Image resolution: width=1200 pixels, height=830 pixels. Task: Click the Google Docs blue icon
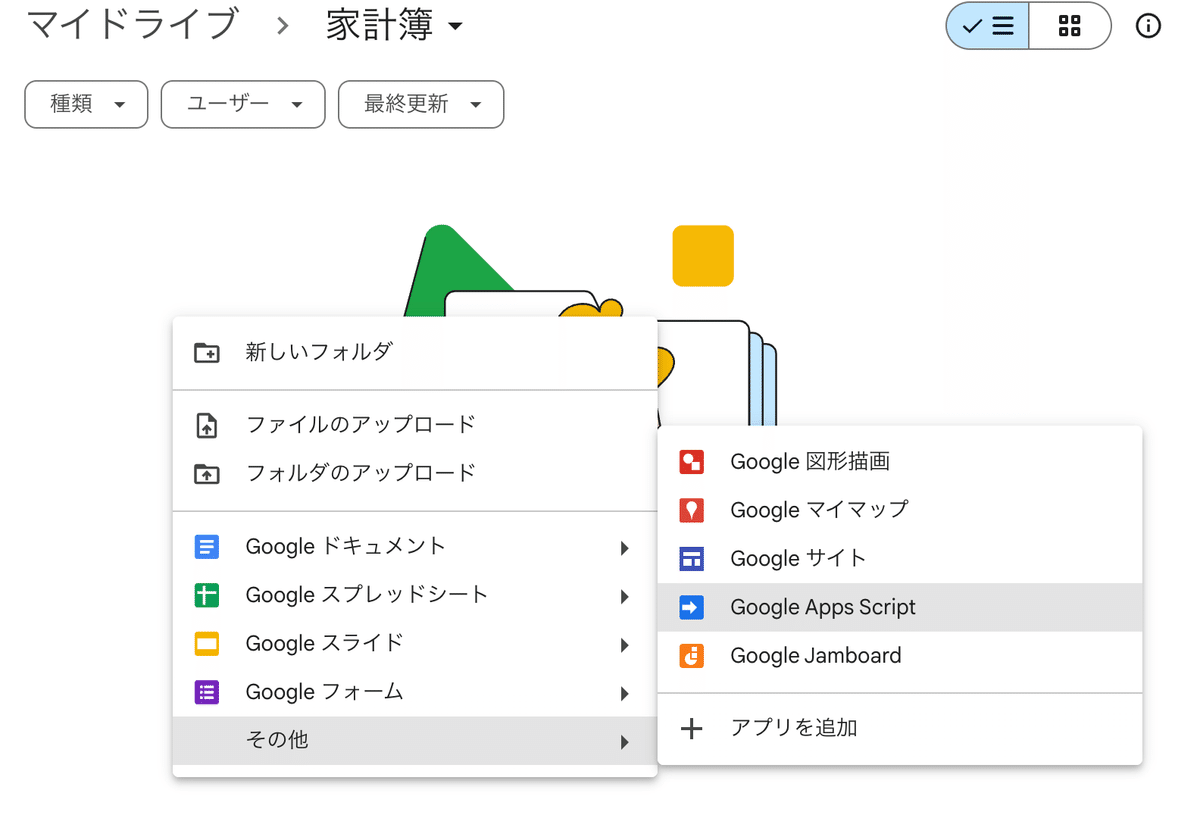click(206, 547)
